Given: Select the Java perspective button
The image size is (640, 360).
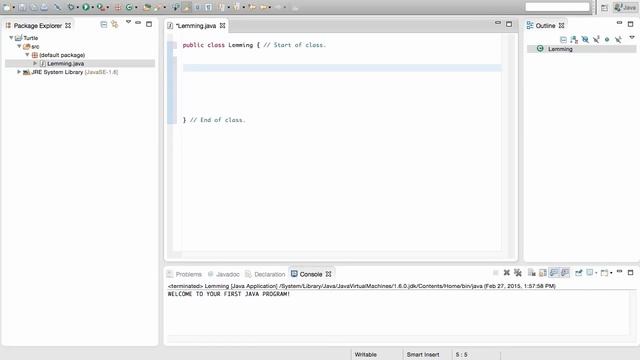Looking at the screenshot, I should (625, 7).
